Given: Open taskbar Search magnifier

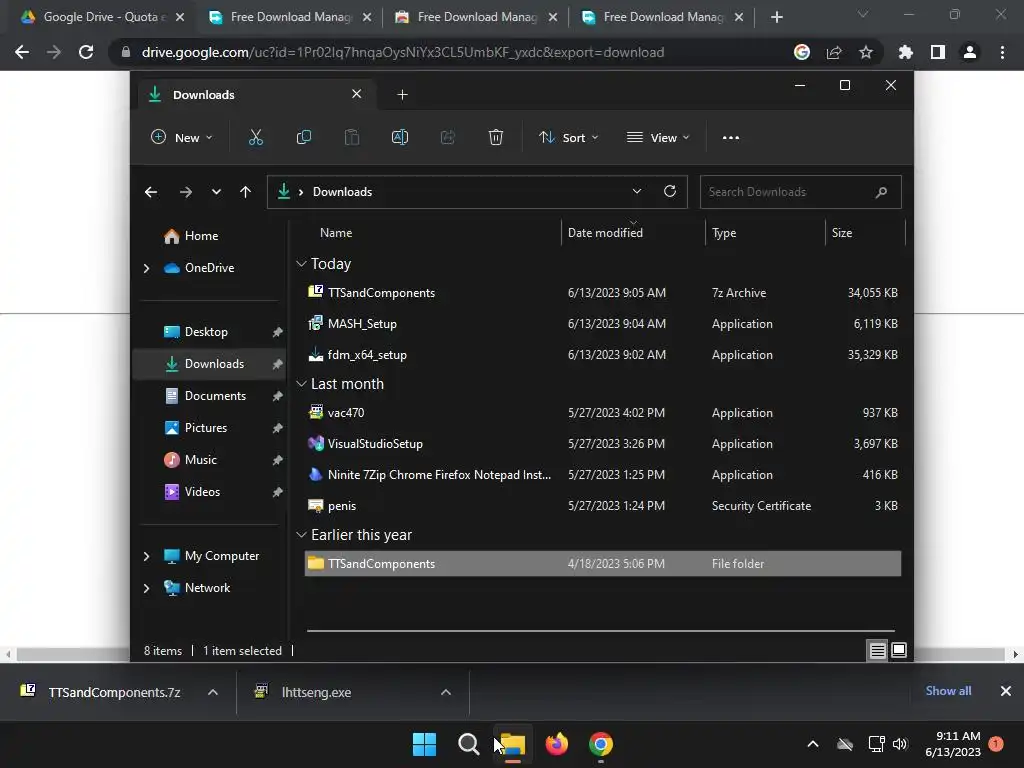Looking at the screenshot, I should pyautogui.click(x=468, y=744).
